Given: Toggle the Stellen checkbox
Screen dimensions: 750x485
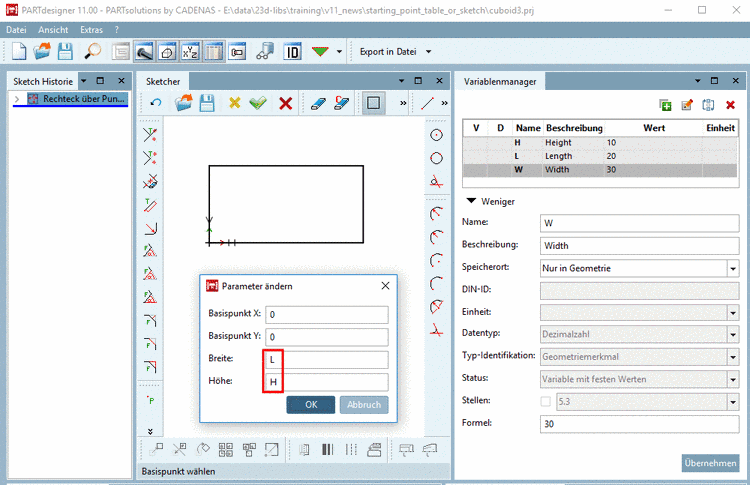Looking at the screenshot, I should [x=546, y=401].
